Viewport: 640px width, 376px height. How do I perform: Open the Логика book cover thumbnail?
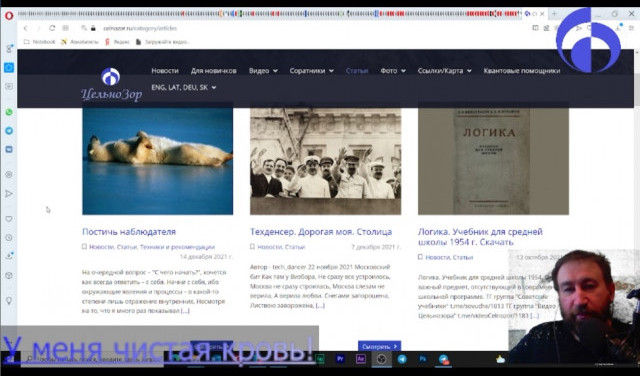click(493, 161)
